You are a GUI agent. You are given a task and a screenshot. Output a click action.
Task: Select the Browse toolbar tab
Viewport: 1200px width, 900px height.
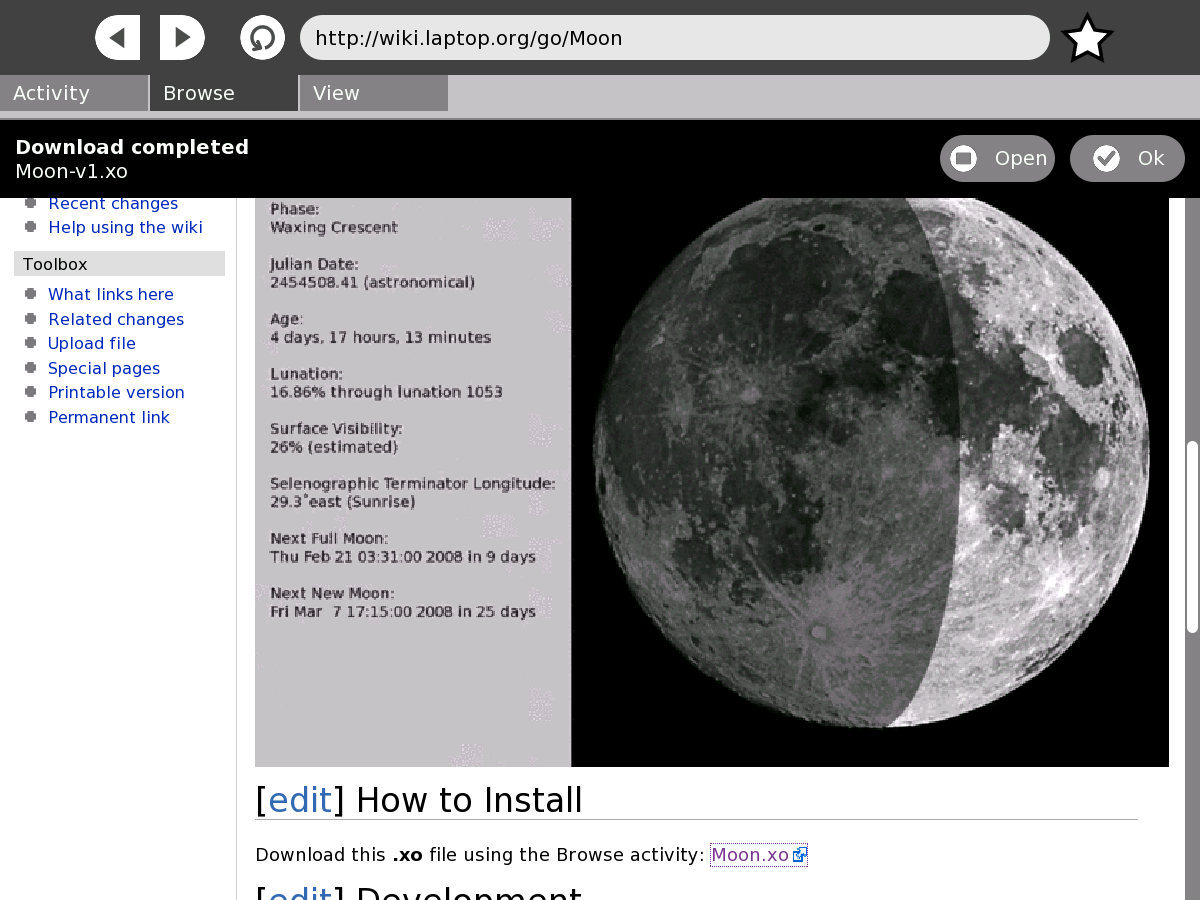tap(224, 93)
